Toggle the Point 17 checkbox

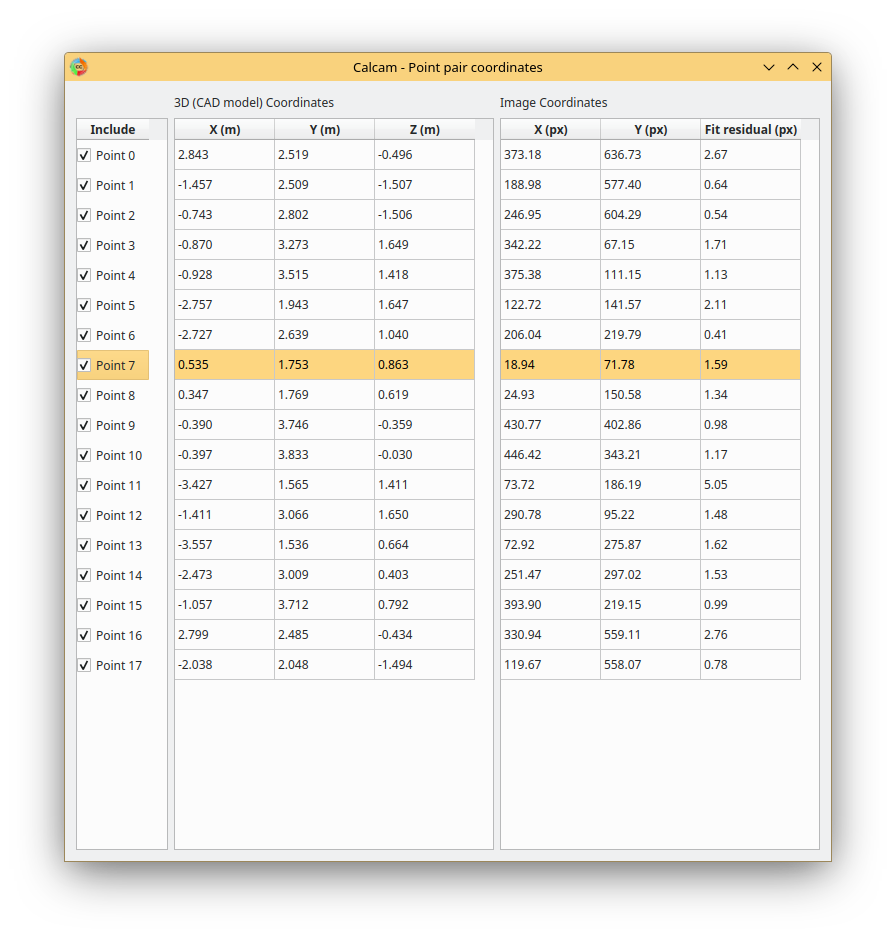(84, 665)
